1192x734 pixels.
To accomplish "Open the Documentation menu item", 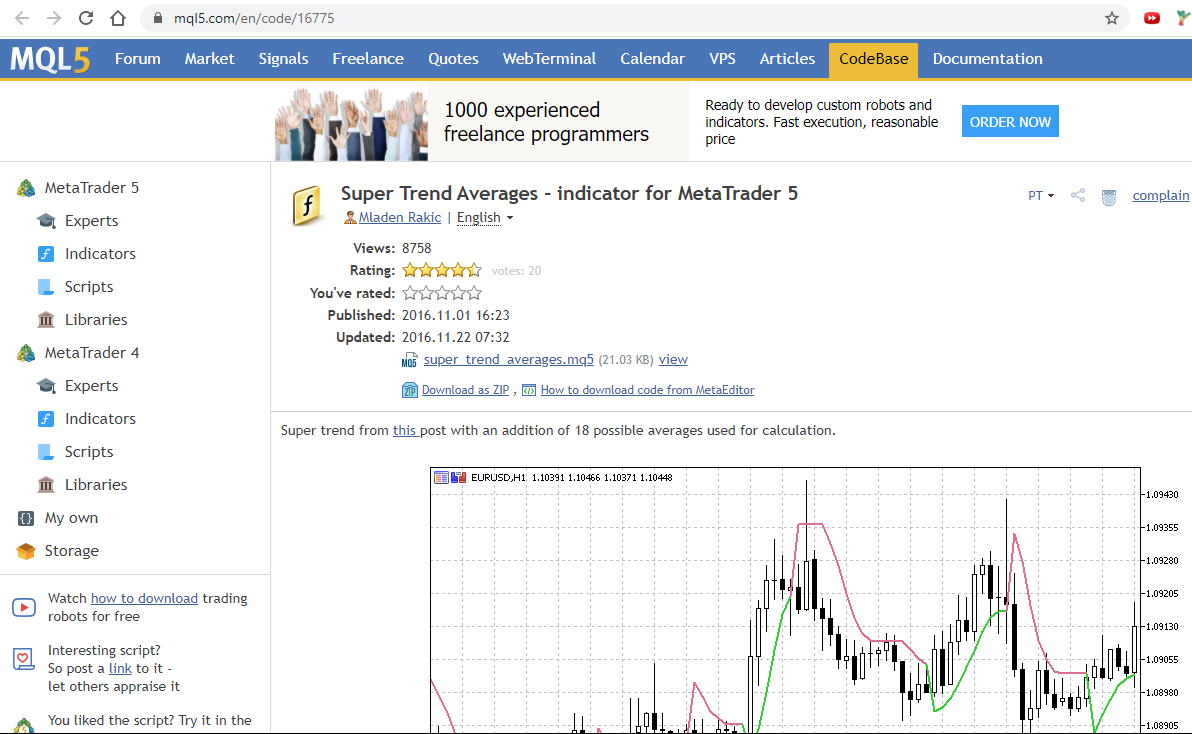I will pos(988,59).
